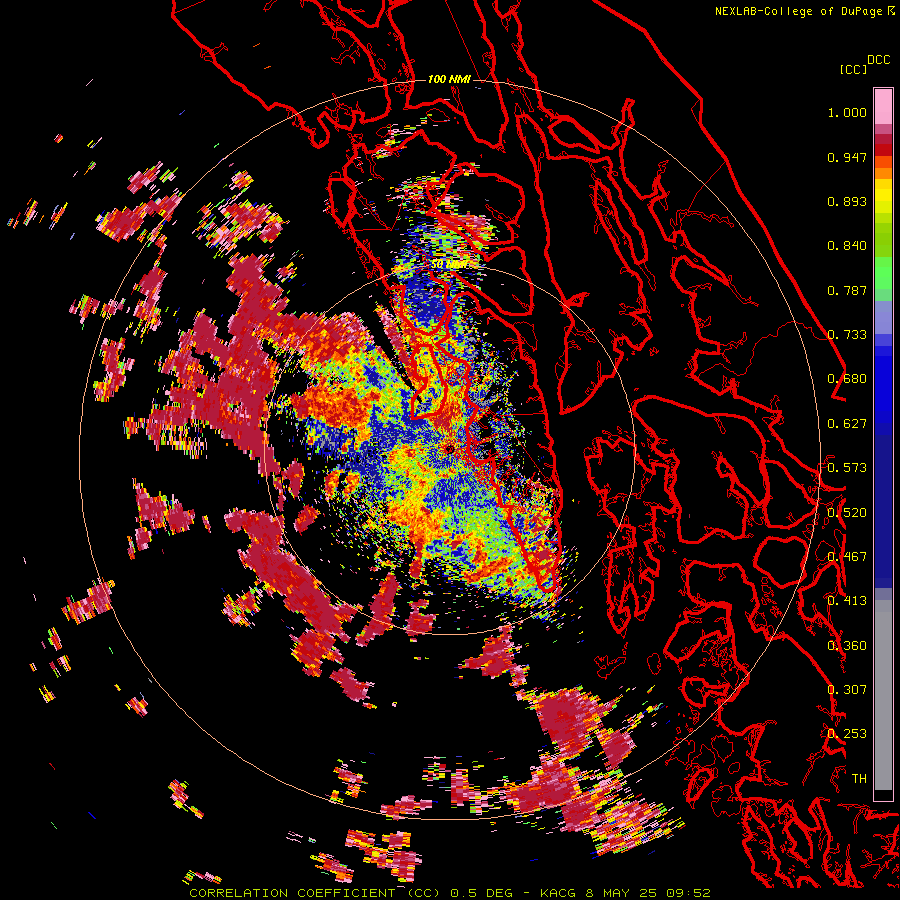The height and width of the screenshot is (900, 900).
Task: Click the radar site center marker
Action: 448,447
